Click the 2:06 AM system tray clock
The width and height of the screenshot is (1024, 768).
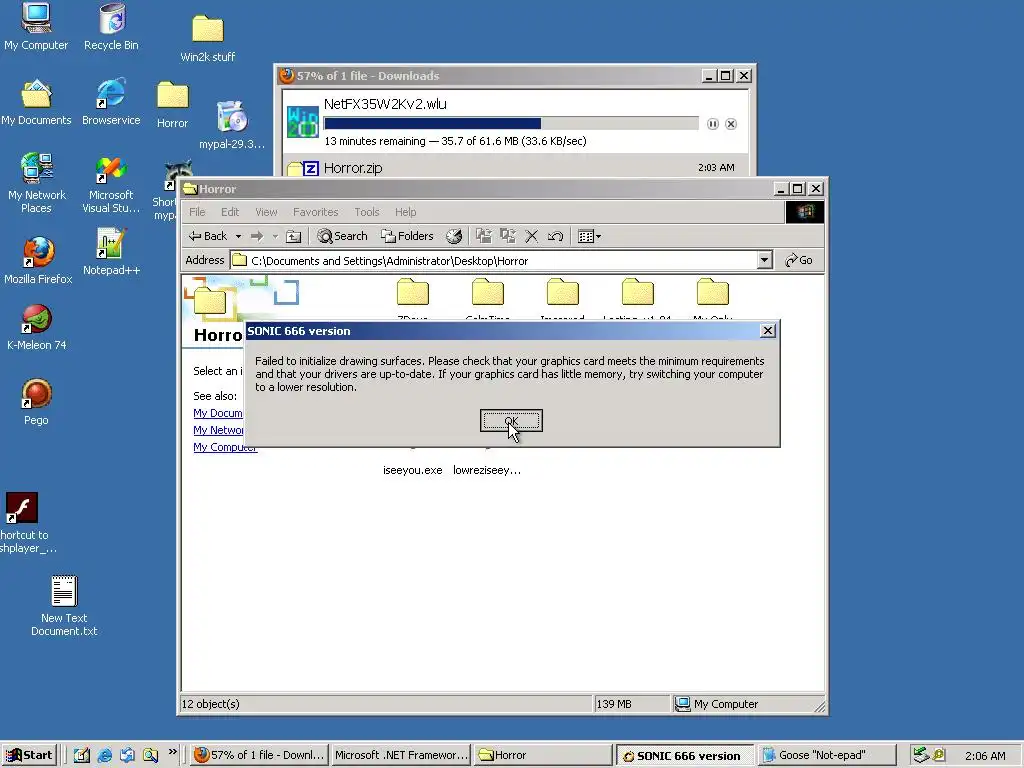point(985,756)
